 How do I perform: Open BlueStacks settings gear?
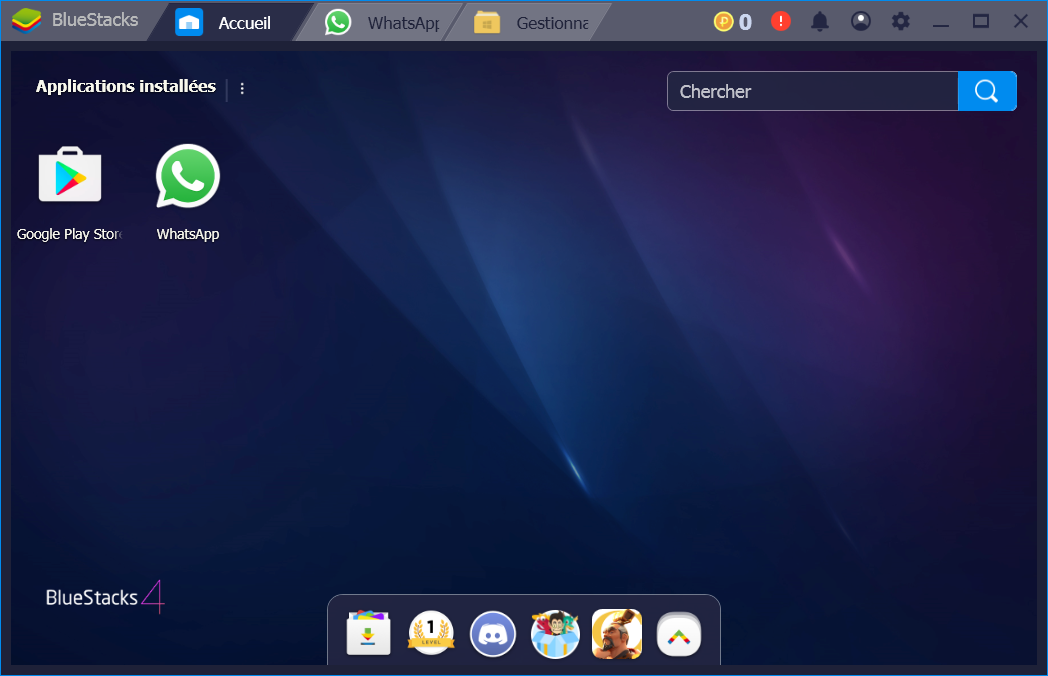900,22
